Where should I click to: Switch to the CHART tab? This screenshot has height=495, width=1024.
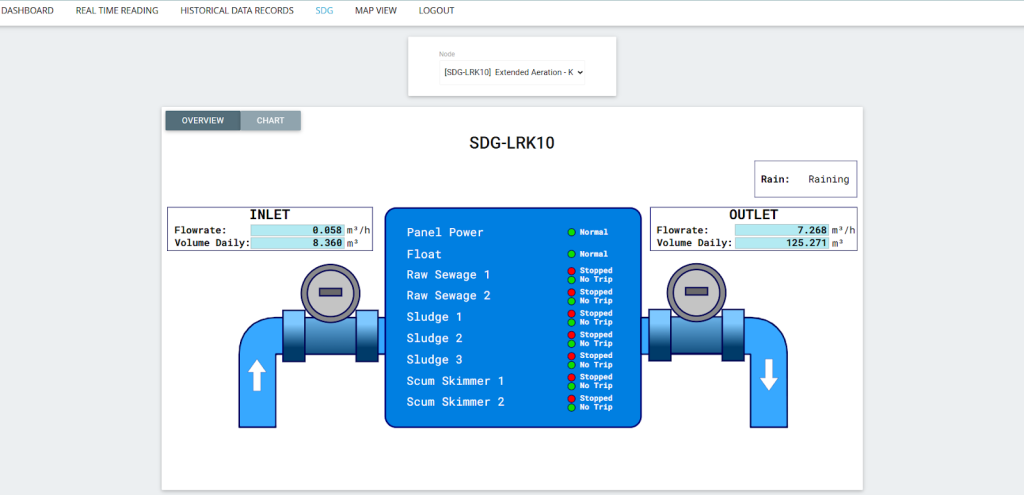point(270,120)
